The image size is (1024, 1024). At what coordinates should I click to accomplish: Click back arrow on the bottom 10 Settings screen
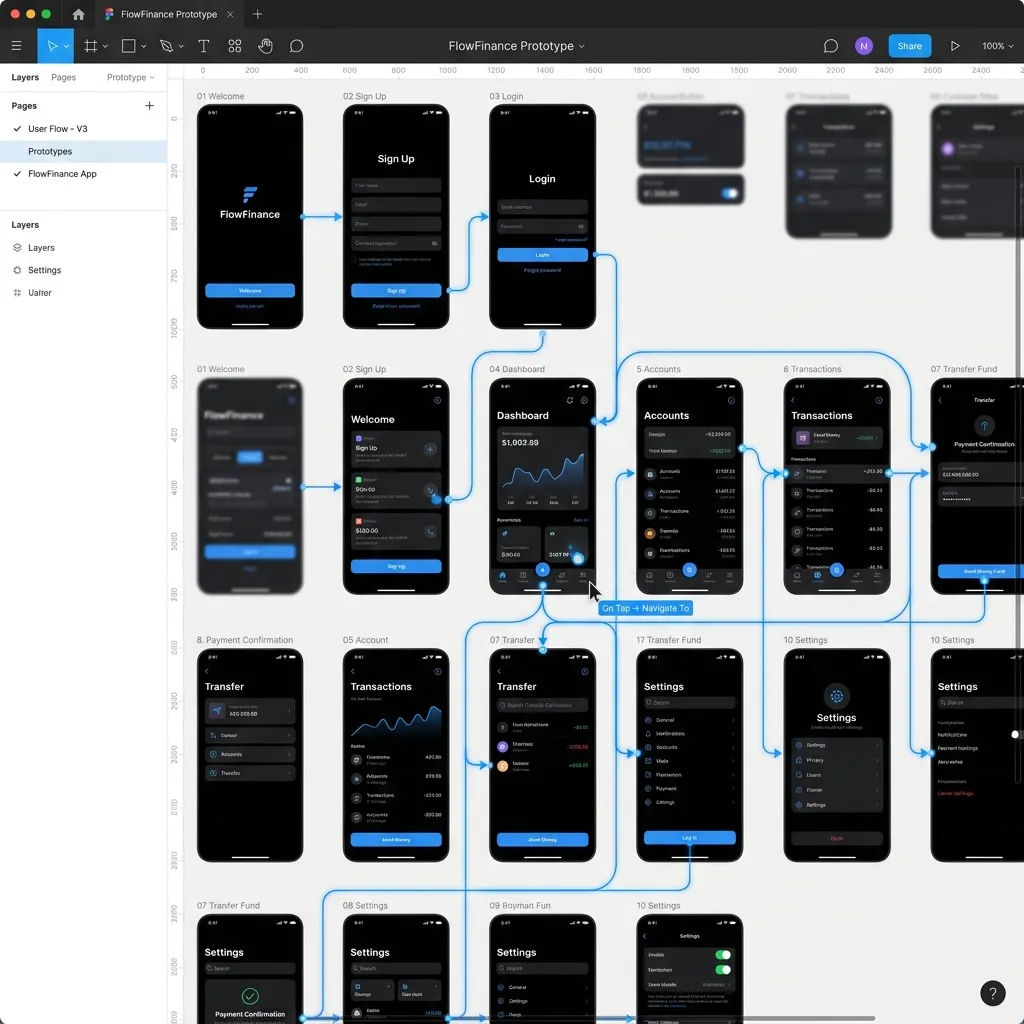(x=645, y=936)
